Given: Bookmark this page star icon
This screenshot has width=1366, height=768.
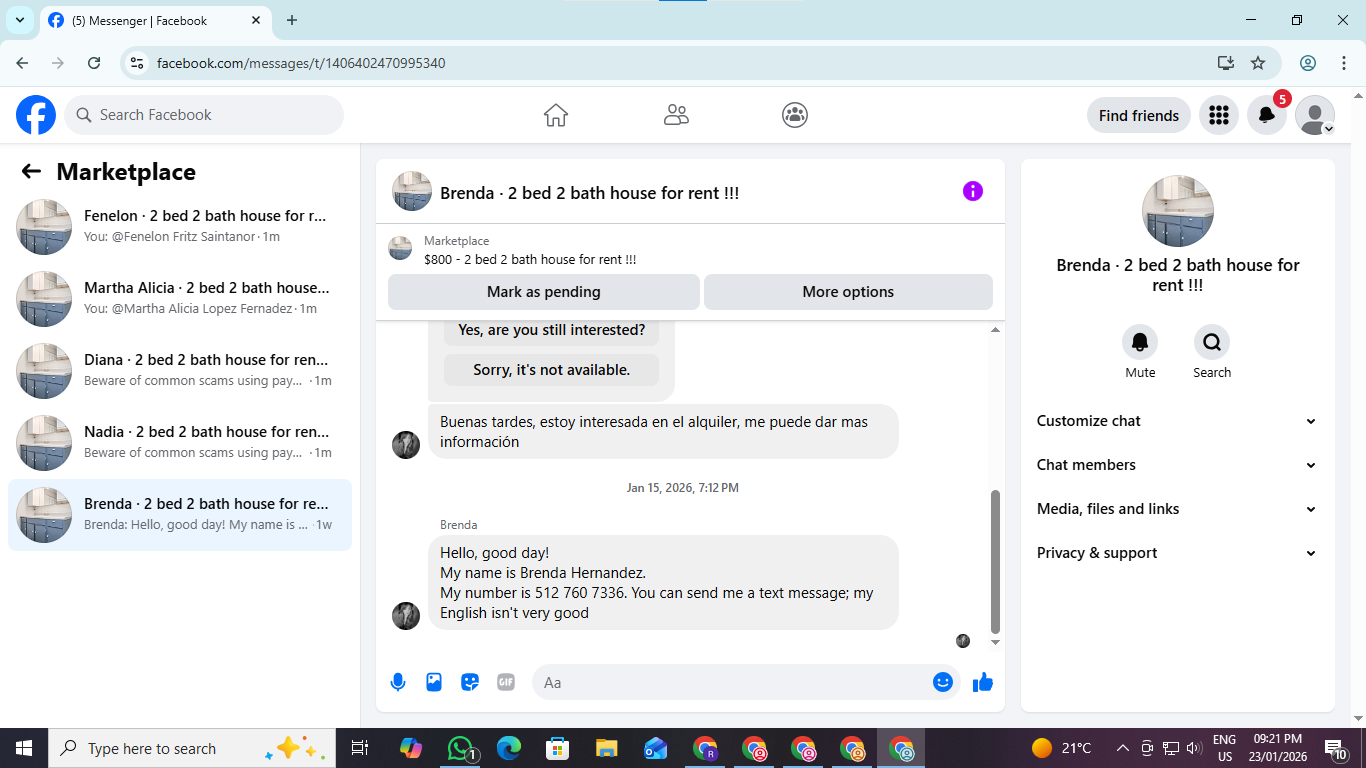Looking at the screenshot, I should [x=1258, y=63].
